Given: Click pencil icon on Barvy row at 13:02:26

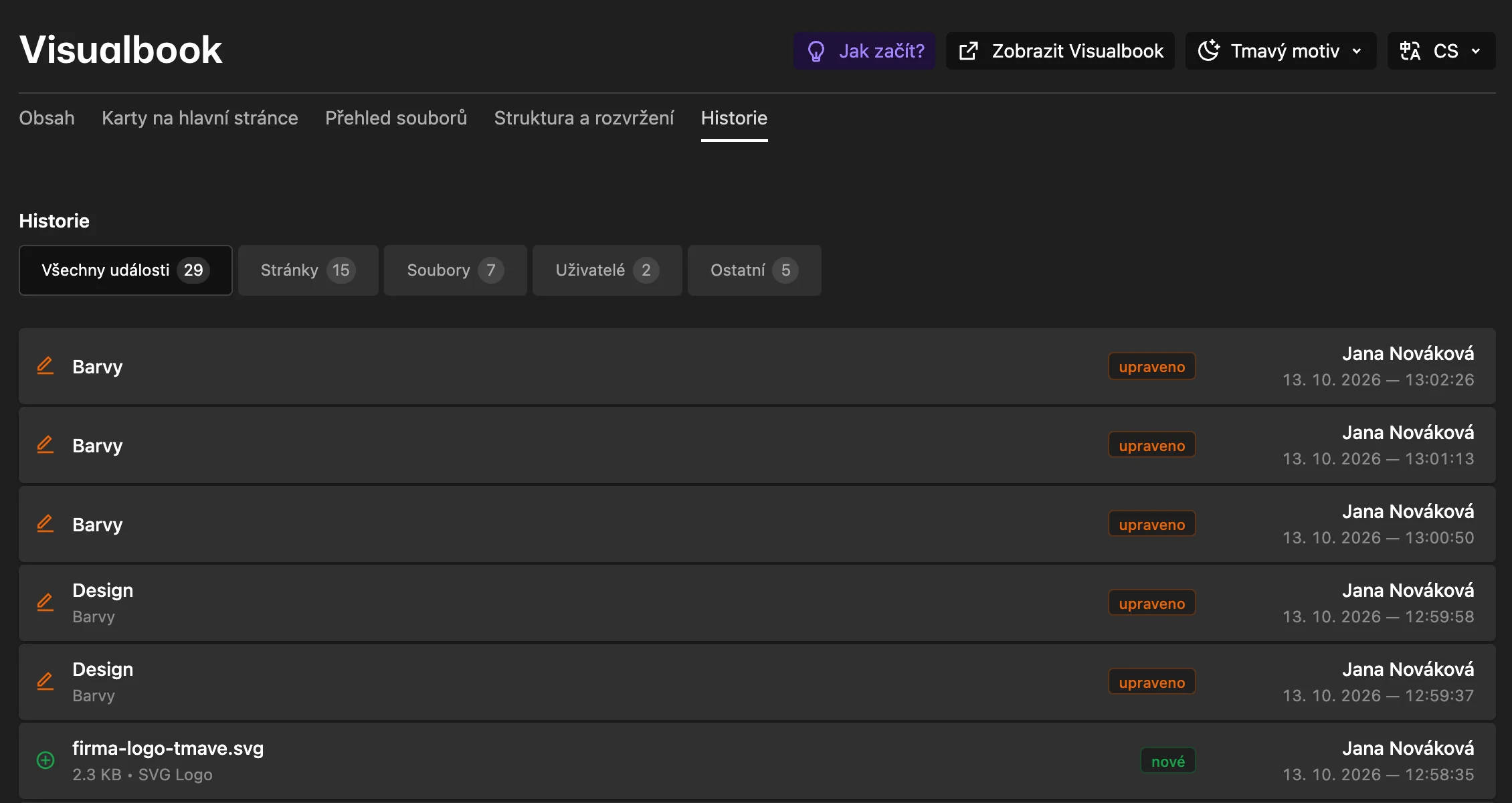Looking at the screenshot, I should 45,366.
